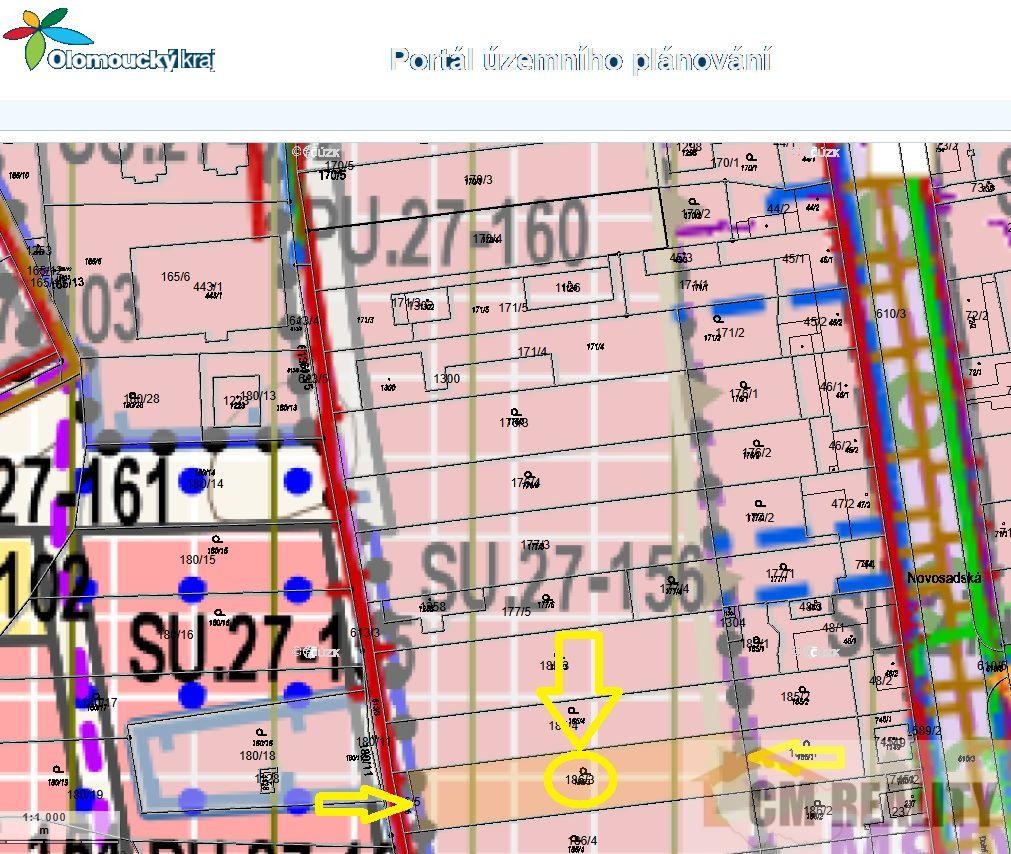Select parcel number 165/6
The height and width of the screenshot is (854, 1011).
click(175, 277)
